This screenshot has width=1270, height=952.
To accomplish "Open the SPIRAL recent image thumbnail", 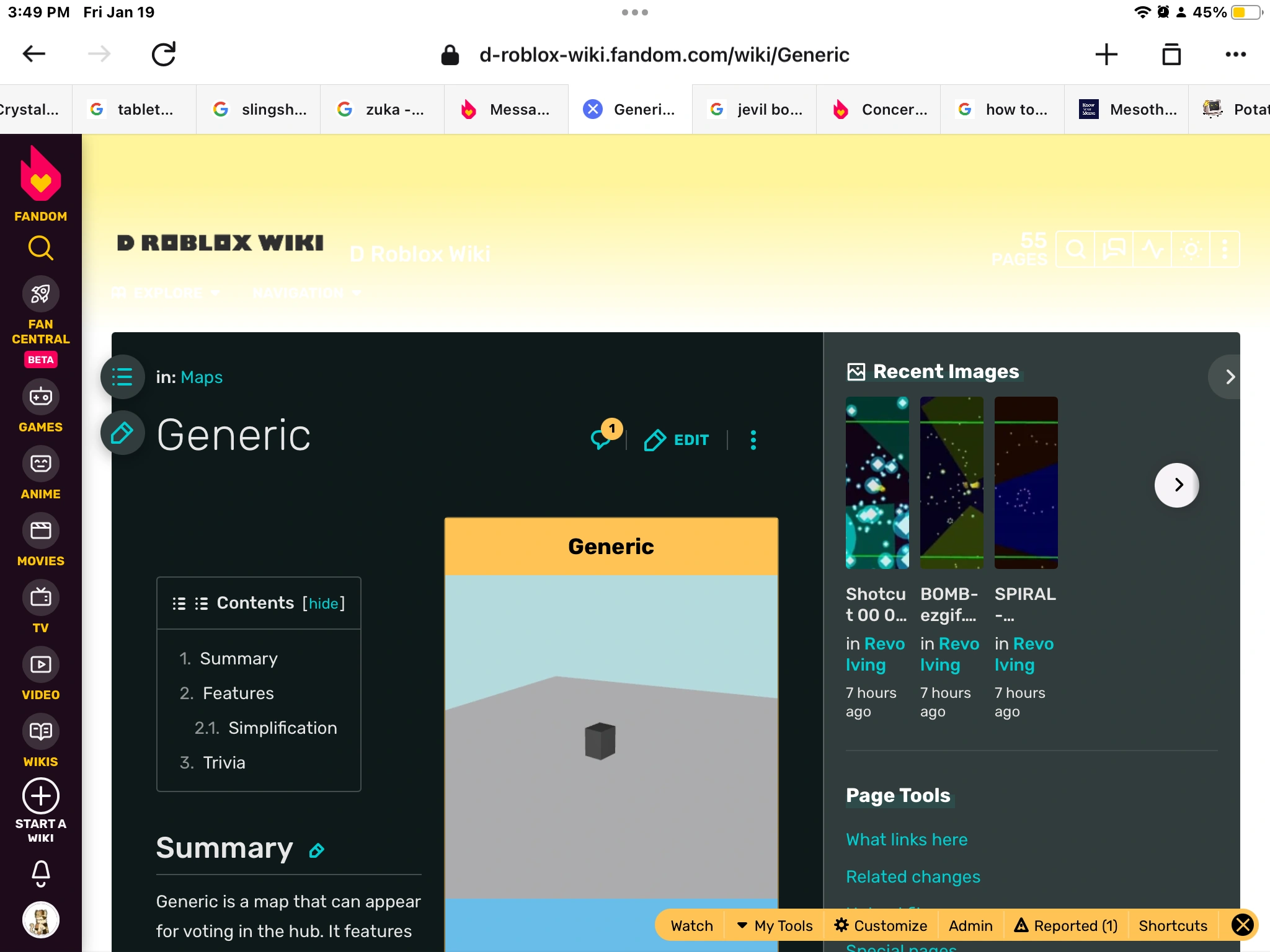I will point(1026,482).
